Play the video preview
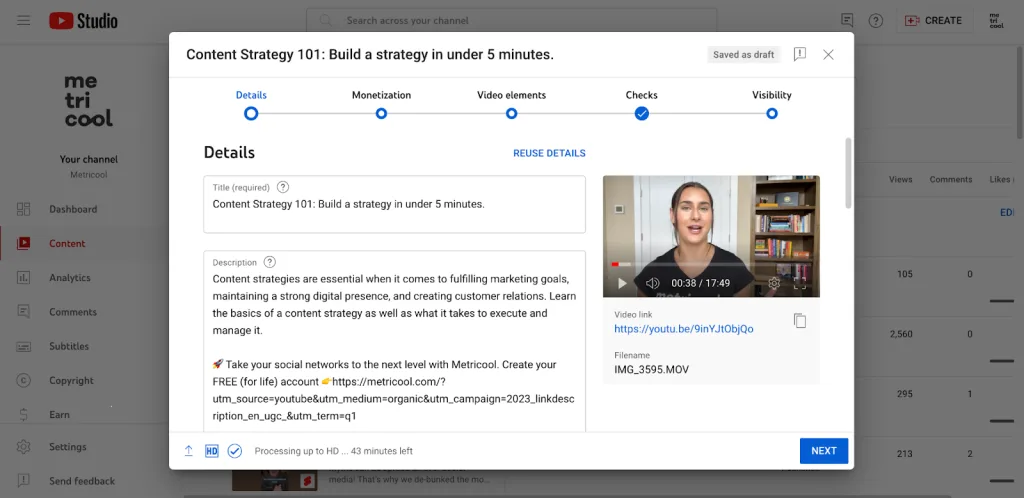Viewport: 1024px width, 498px height. [x=623, y=283]
